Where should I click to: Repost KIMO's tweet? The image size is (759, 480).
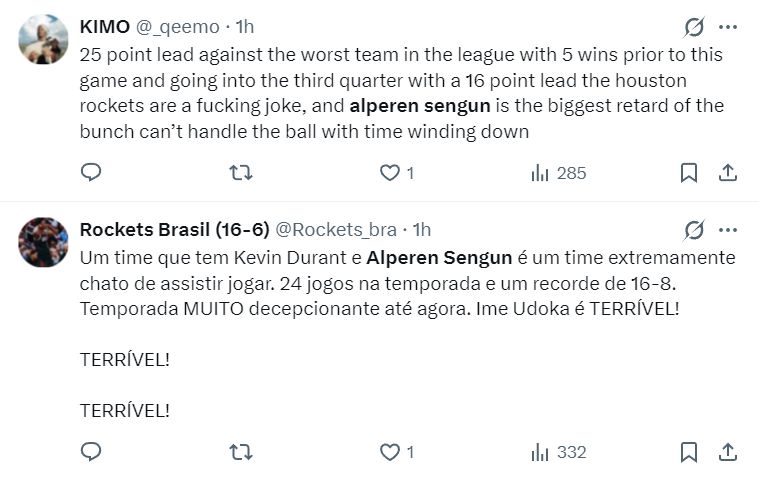(241, 173)
